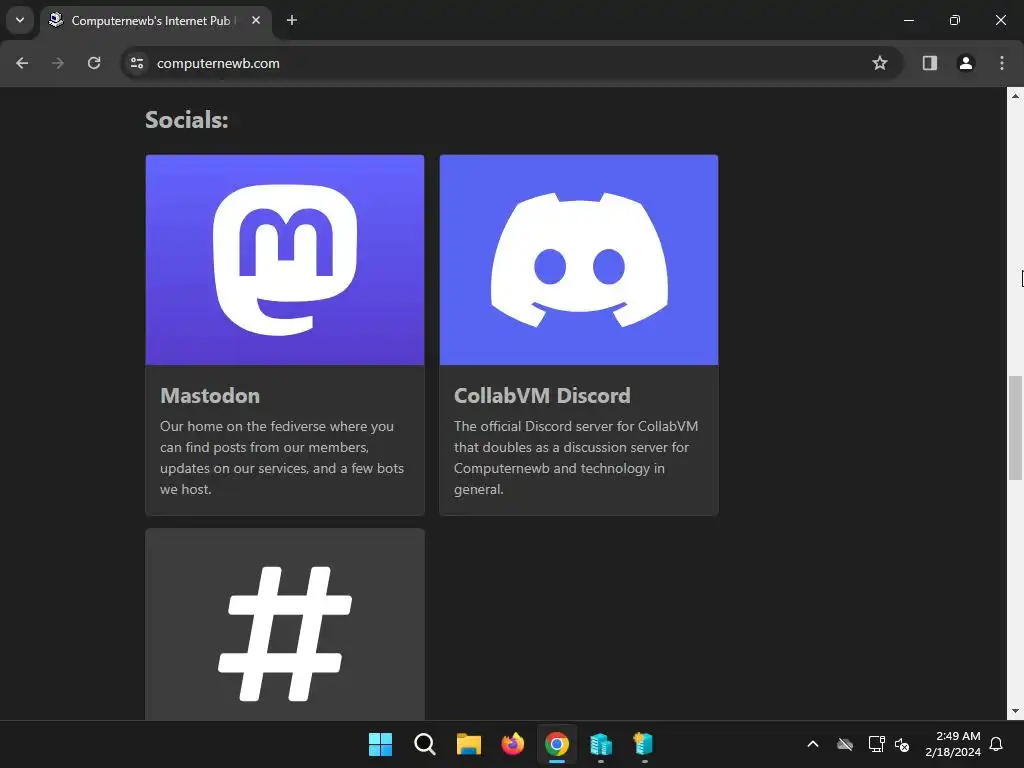This screenshot has height=768, width=1024.
Task: Open the Chrome profile menu
Action: tap(965, 63)
